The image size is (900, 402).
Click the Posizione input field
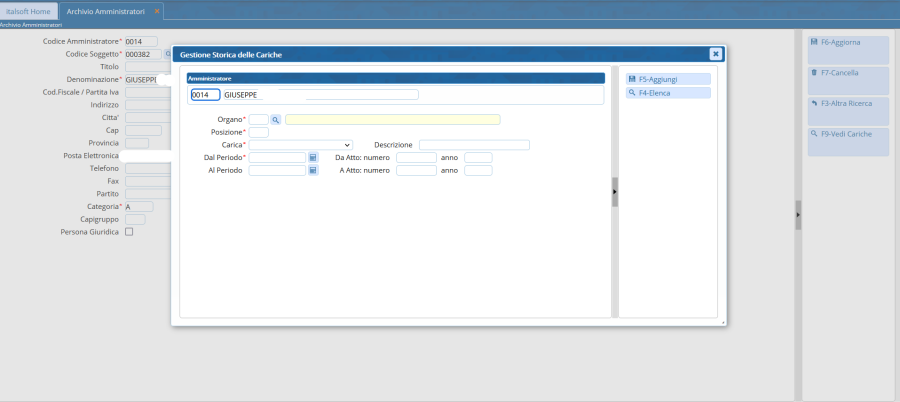[258, 132]
